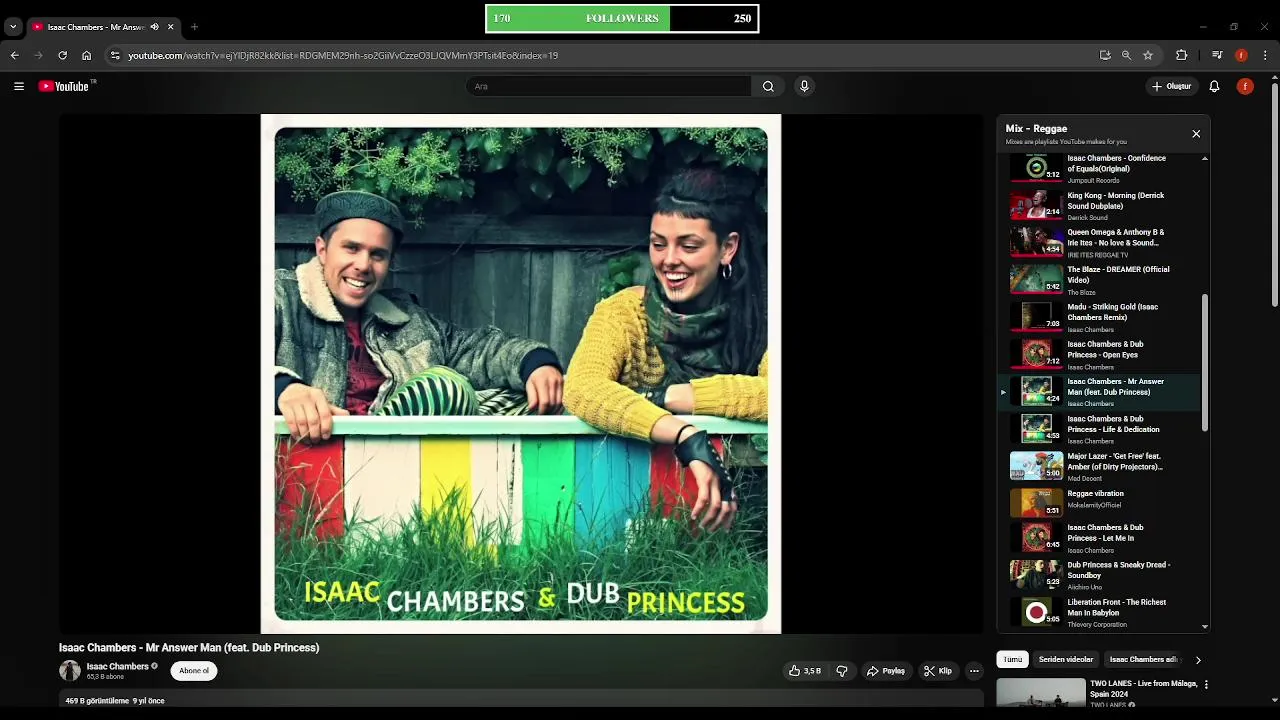Dislike the video with thumbs-down button
The height and width of the screenshot is (720, 1280).
(841, 671)
